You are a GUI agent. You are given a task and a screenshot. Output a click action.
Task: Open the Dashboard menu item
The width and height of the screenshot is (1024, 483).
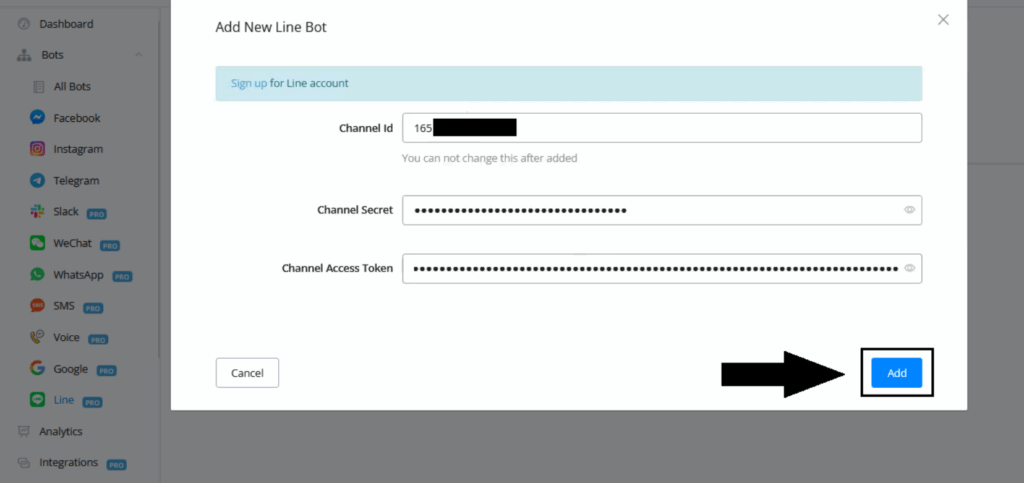point(65,24)
